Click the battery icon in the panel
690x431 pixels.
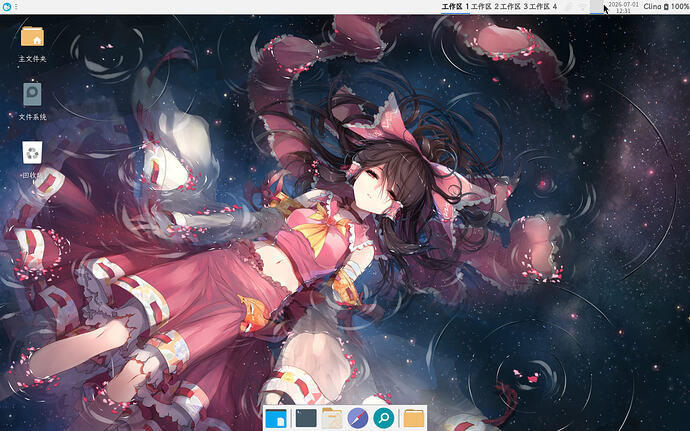pyautogui.click(x=666, y=7)
